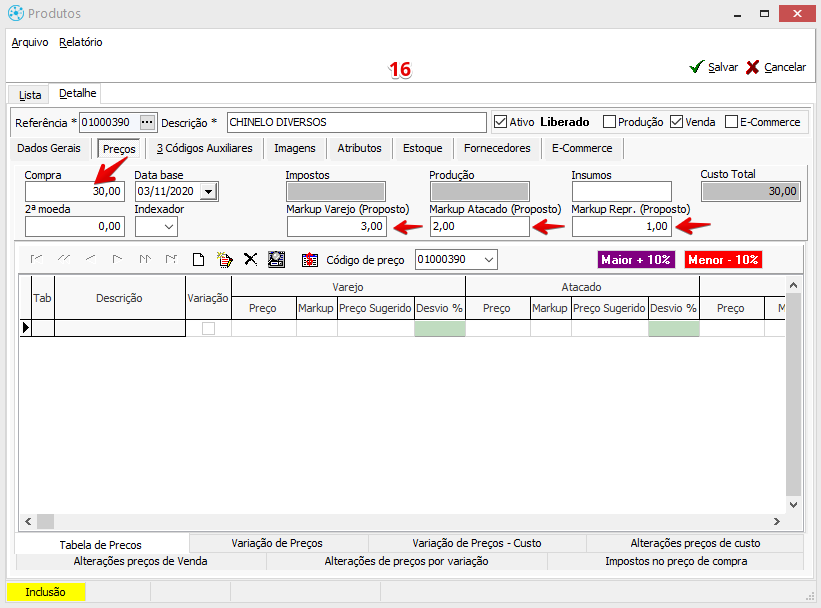
Task: Open the Relatório menu
Action: 81,42
